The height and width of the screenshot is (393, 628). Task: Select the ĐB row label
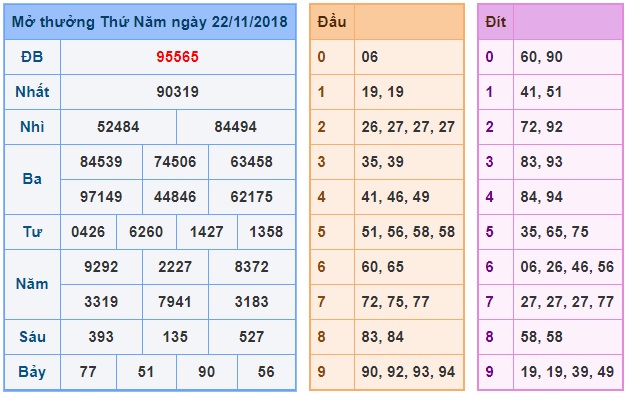coord(32,57)
